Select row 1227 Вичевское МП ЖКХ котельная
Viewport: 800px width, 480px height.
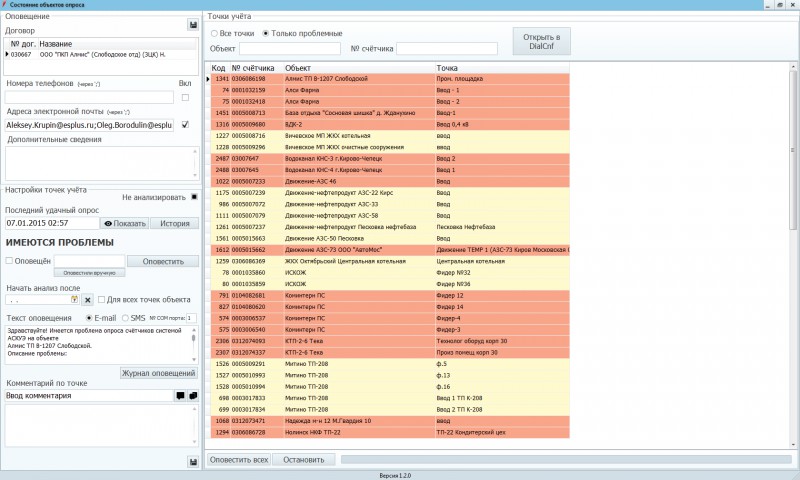[390, 136]
